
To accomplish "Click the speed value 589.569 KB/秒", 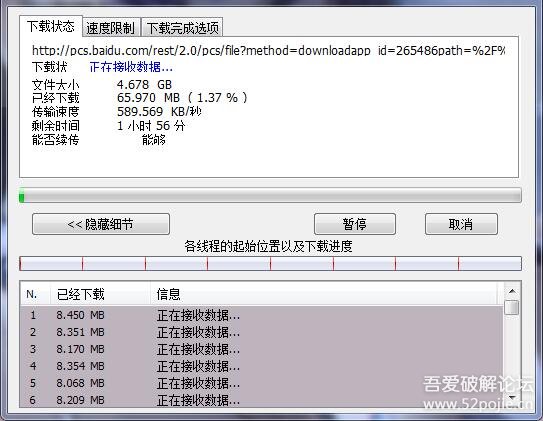I will (x=159, y=111).
